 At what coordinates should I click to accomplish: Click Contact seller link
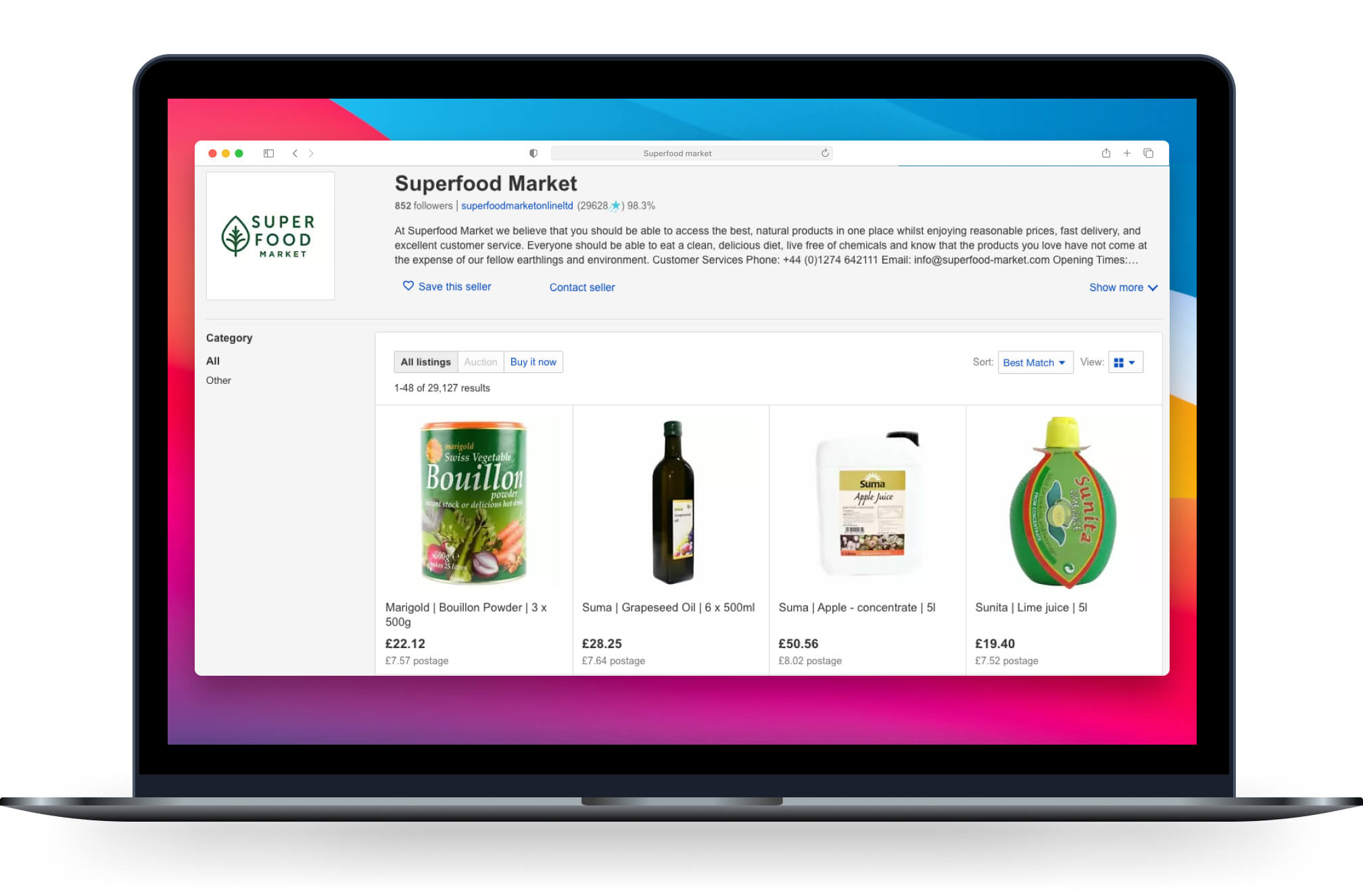[581, 287]
